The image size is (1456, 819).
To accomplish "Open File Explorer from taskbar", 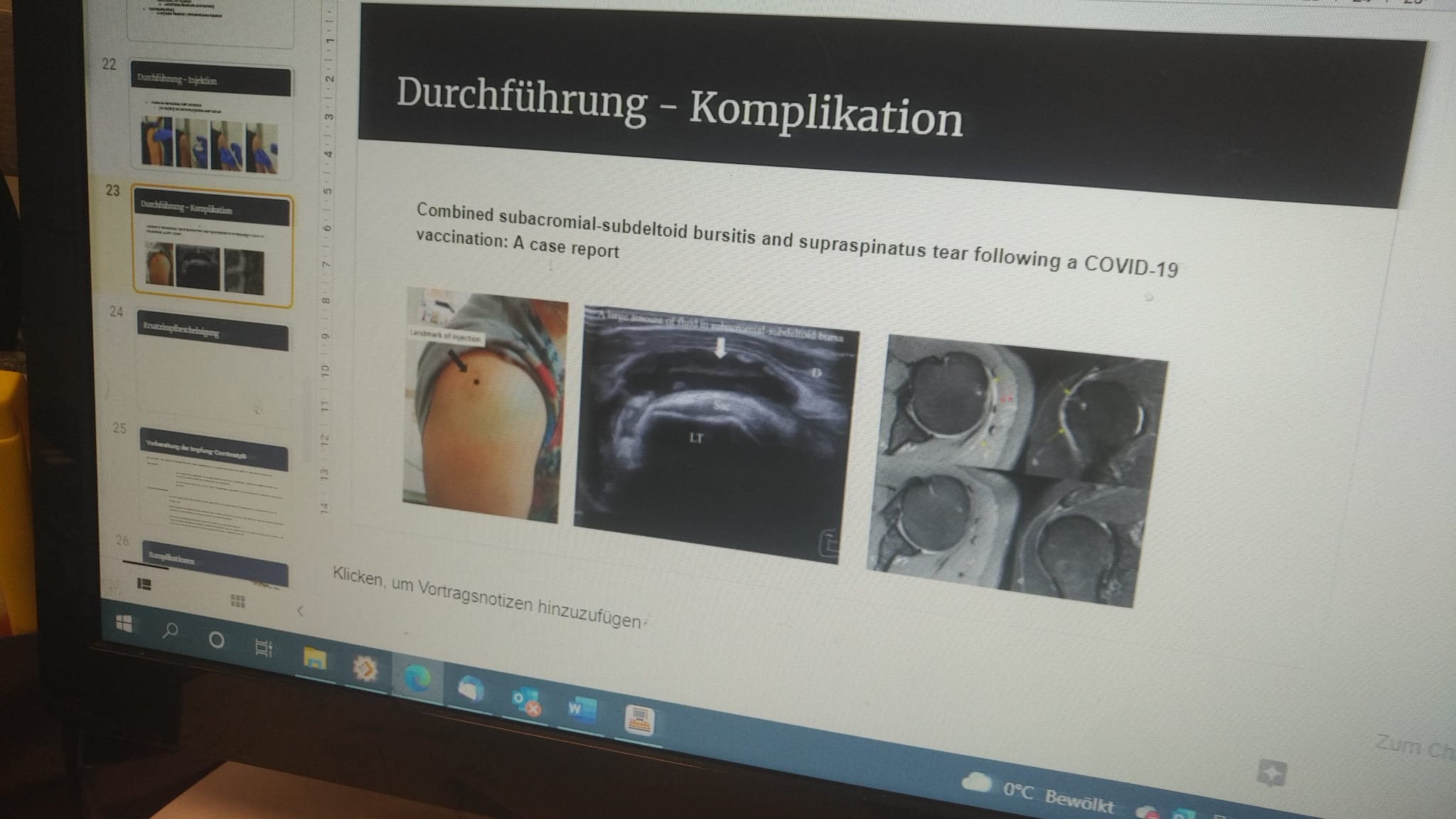I will coord(314,658).
